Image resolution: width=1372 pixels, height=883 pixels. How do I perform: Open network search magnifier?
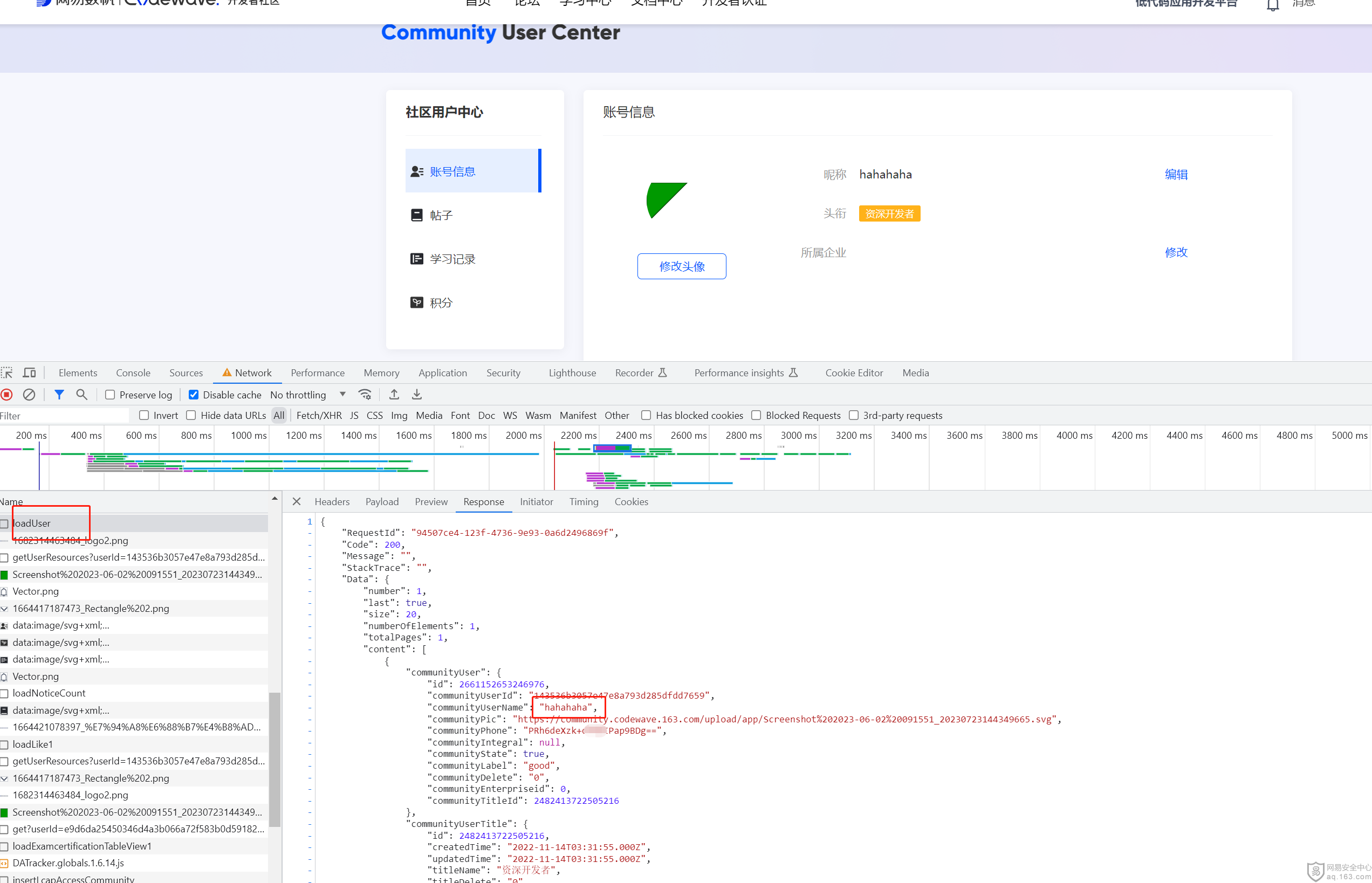[82, 395]
